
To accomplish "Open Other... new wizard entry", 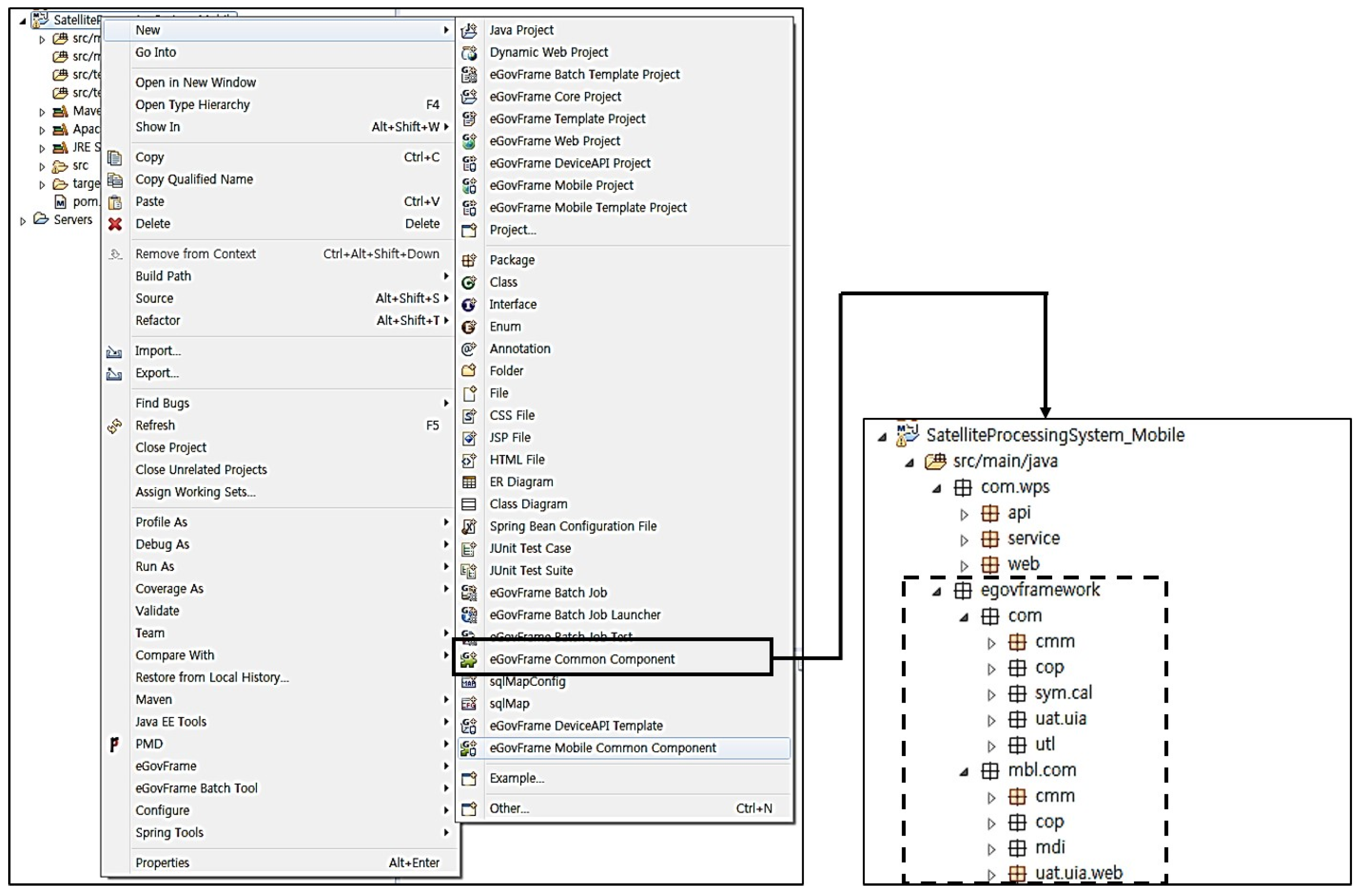I will 509,809.
